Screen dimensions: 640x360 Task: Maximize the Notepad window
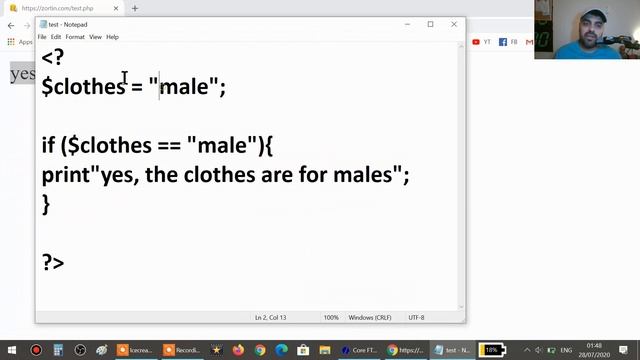(x=430, y=24)
